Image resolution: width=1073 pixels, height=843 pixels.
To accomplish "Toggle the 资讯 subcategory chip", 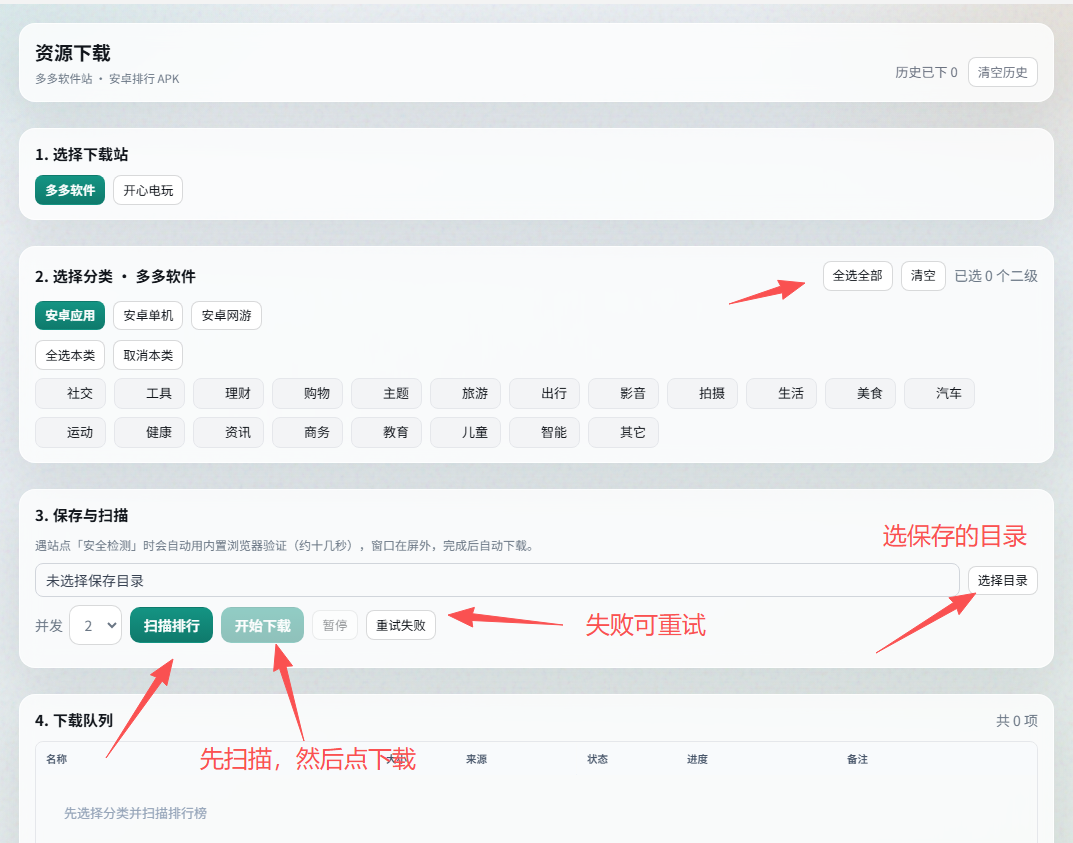I will (x=229, y=432).
